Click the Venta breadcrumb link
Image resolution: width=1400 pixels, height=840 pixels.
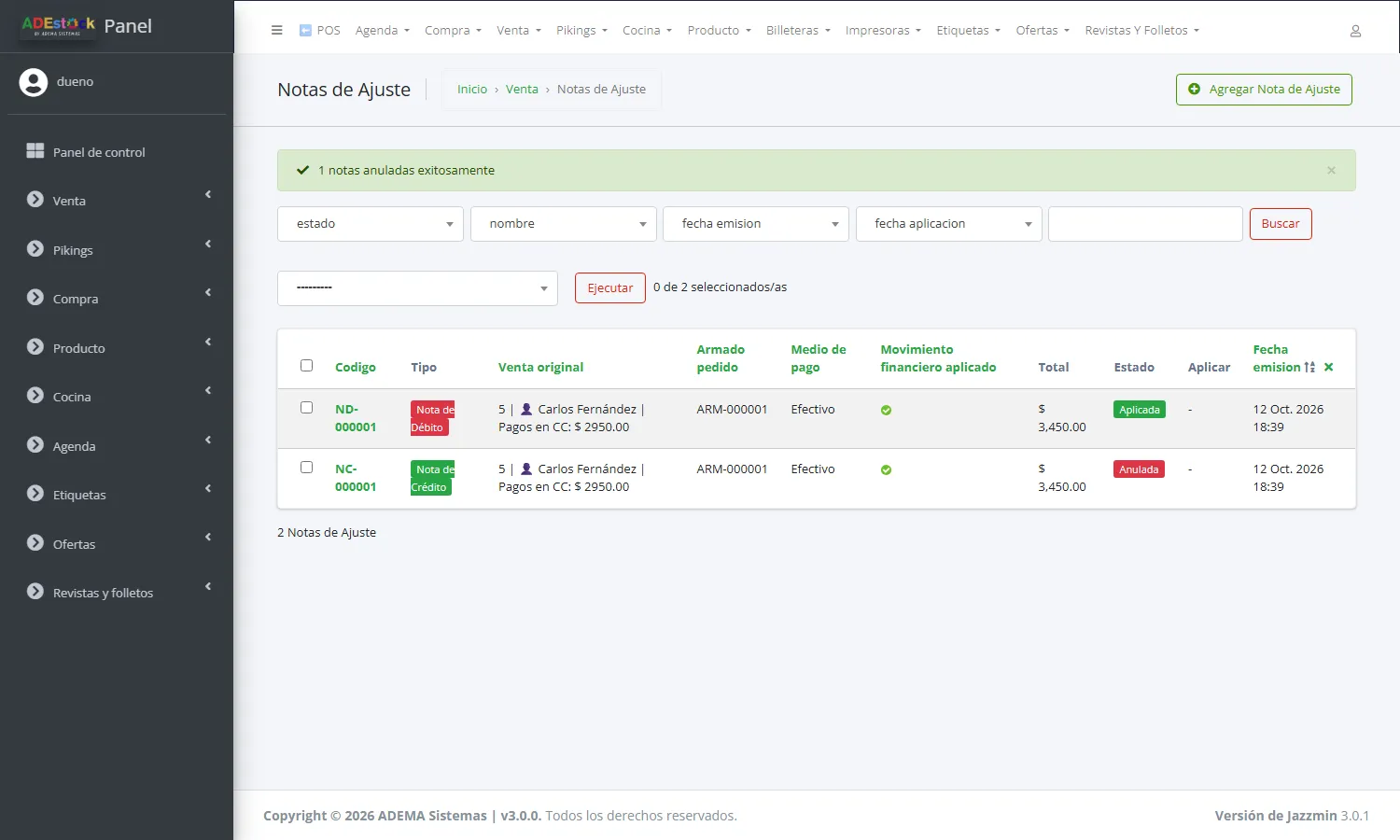click(x=522, y=90)
